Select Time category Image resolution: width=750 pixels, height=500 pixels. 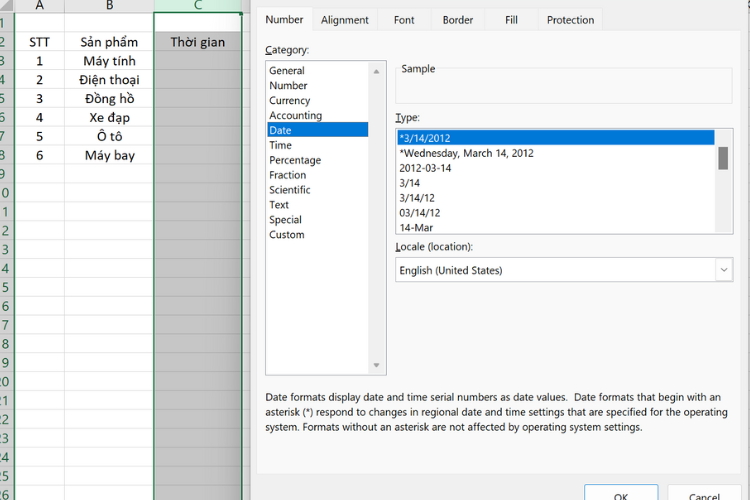318,145
